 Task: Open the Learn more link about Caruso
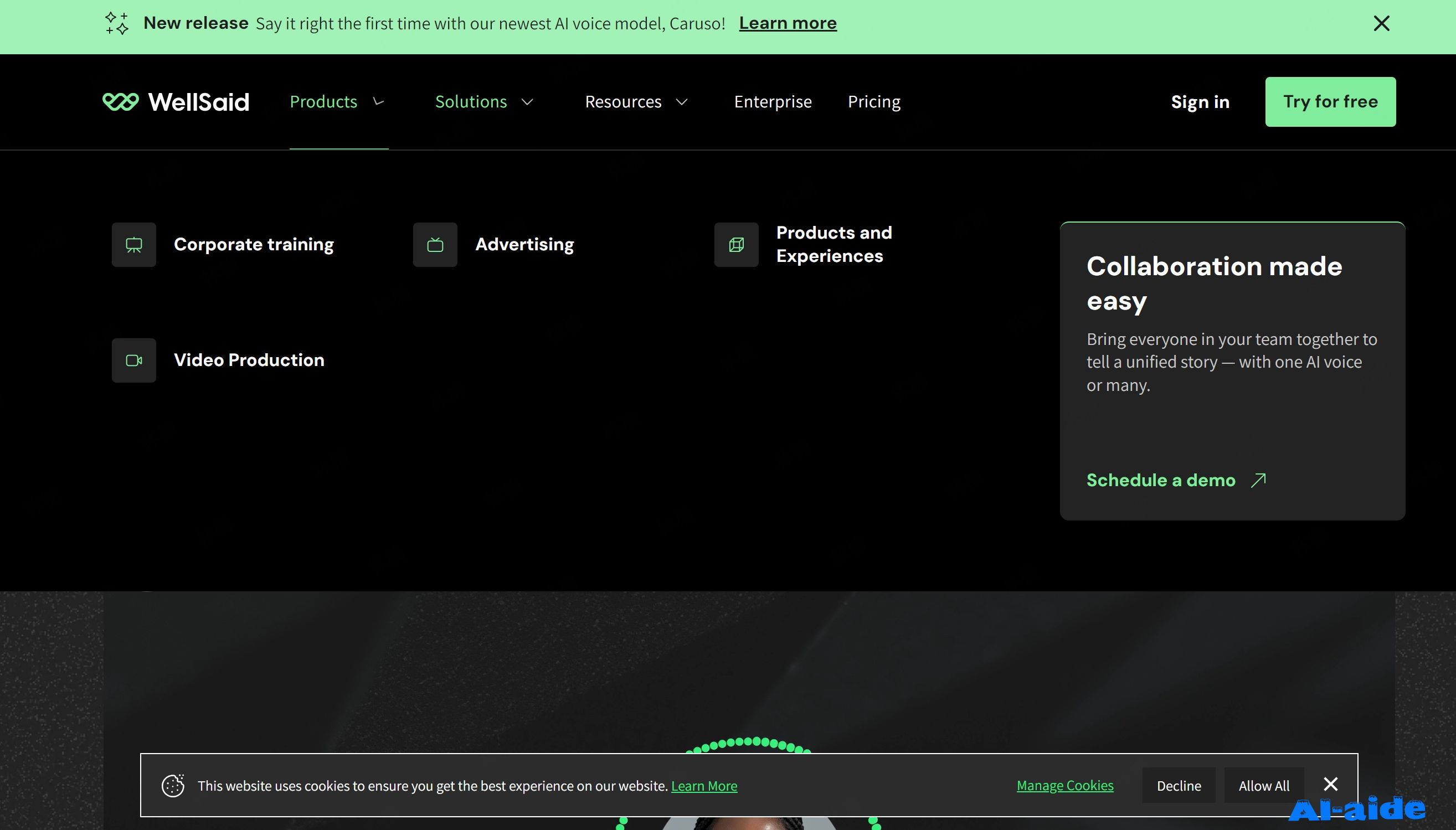point(788,23)
